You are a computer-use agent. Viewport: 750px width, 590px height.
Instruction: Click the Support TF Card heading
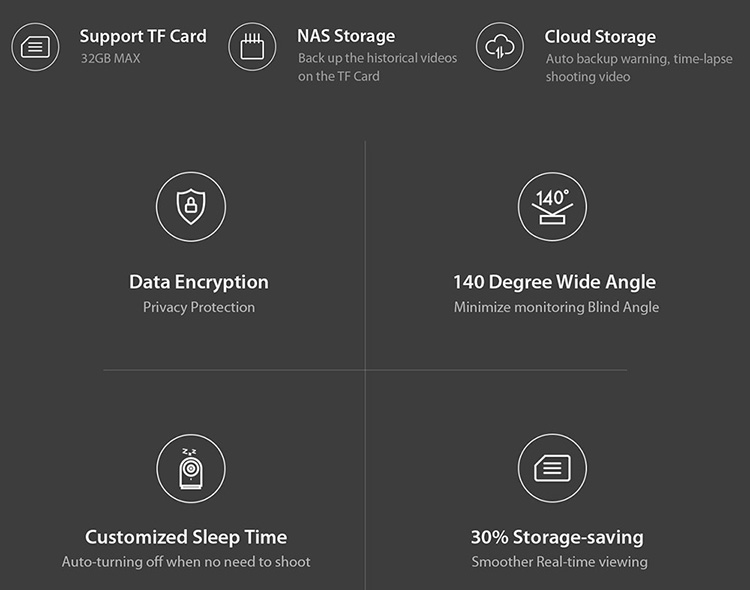pos(143,36)
